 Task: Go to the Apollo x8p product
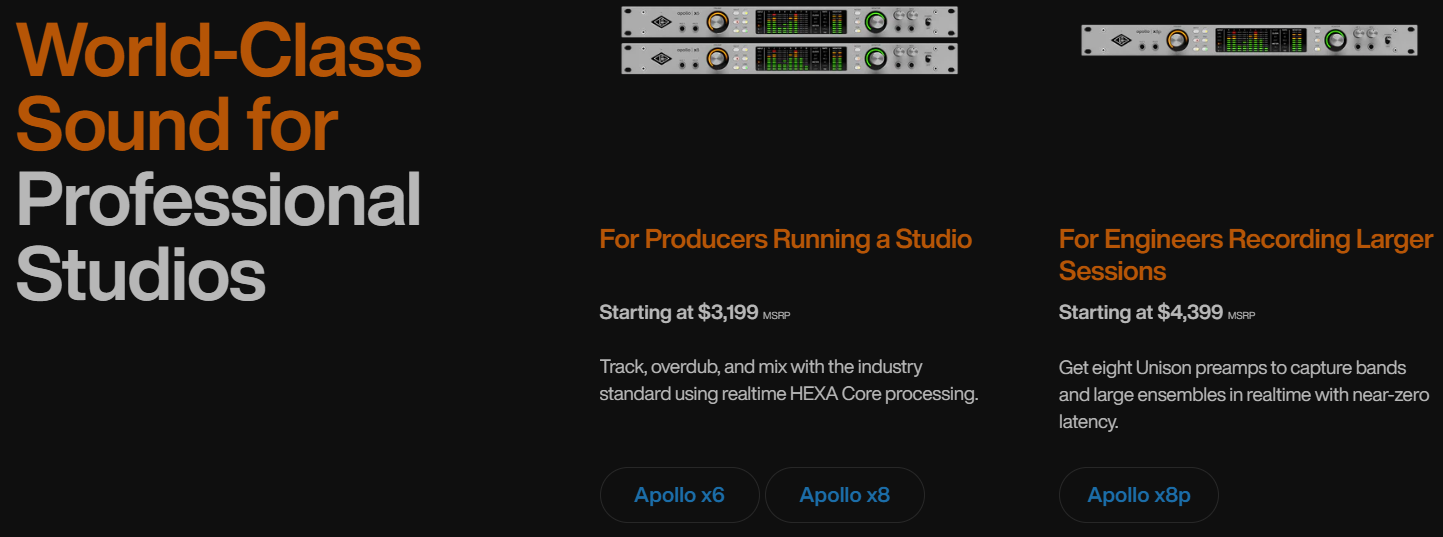click(x=1139, y=495)
